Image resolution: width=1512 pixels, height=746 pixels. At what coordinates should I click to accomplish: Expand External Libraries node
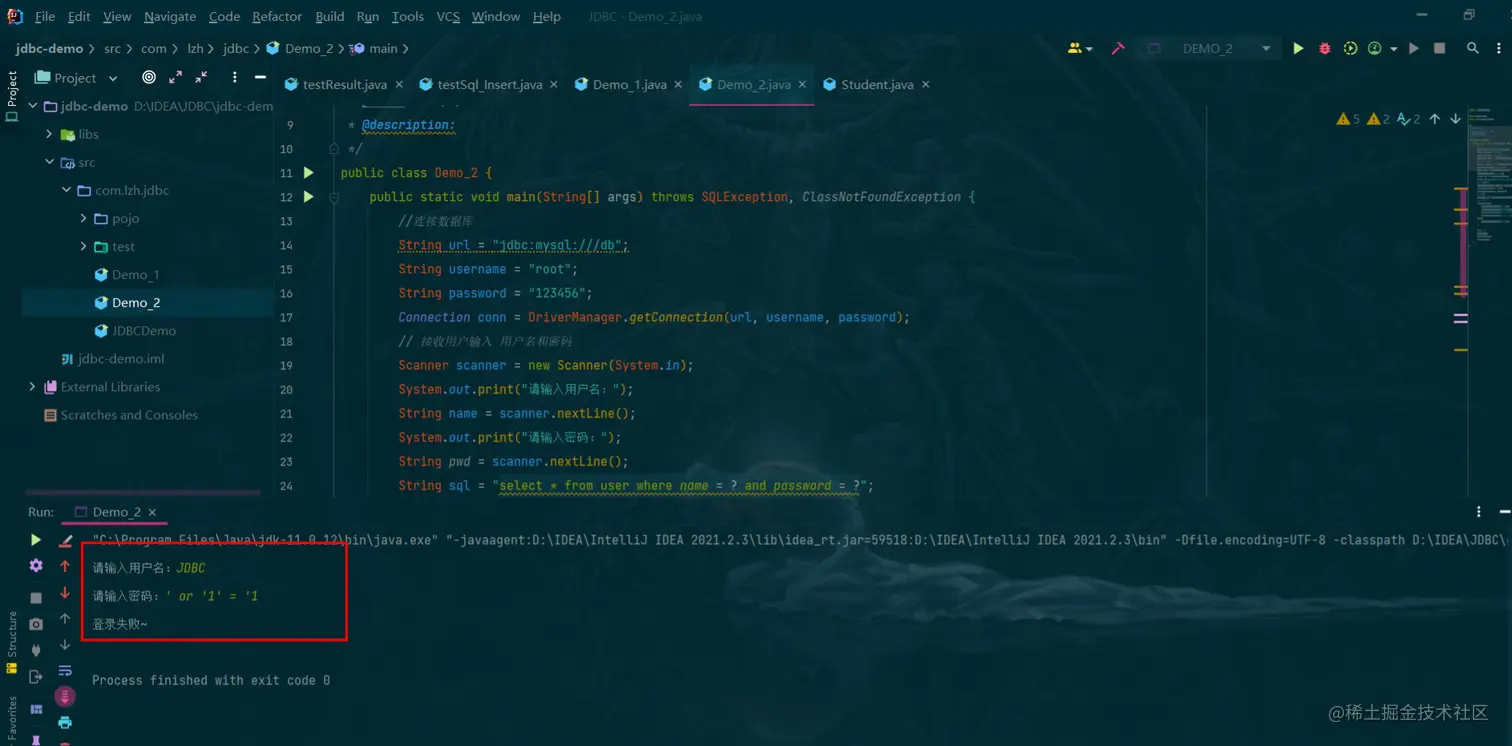pos(32,386)
